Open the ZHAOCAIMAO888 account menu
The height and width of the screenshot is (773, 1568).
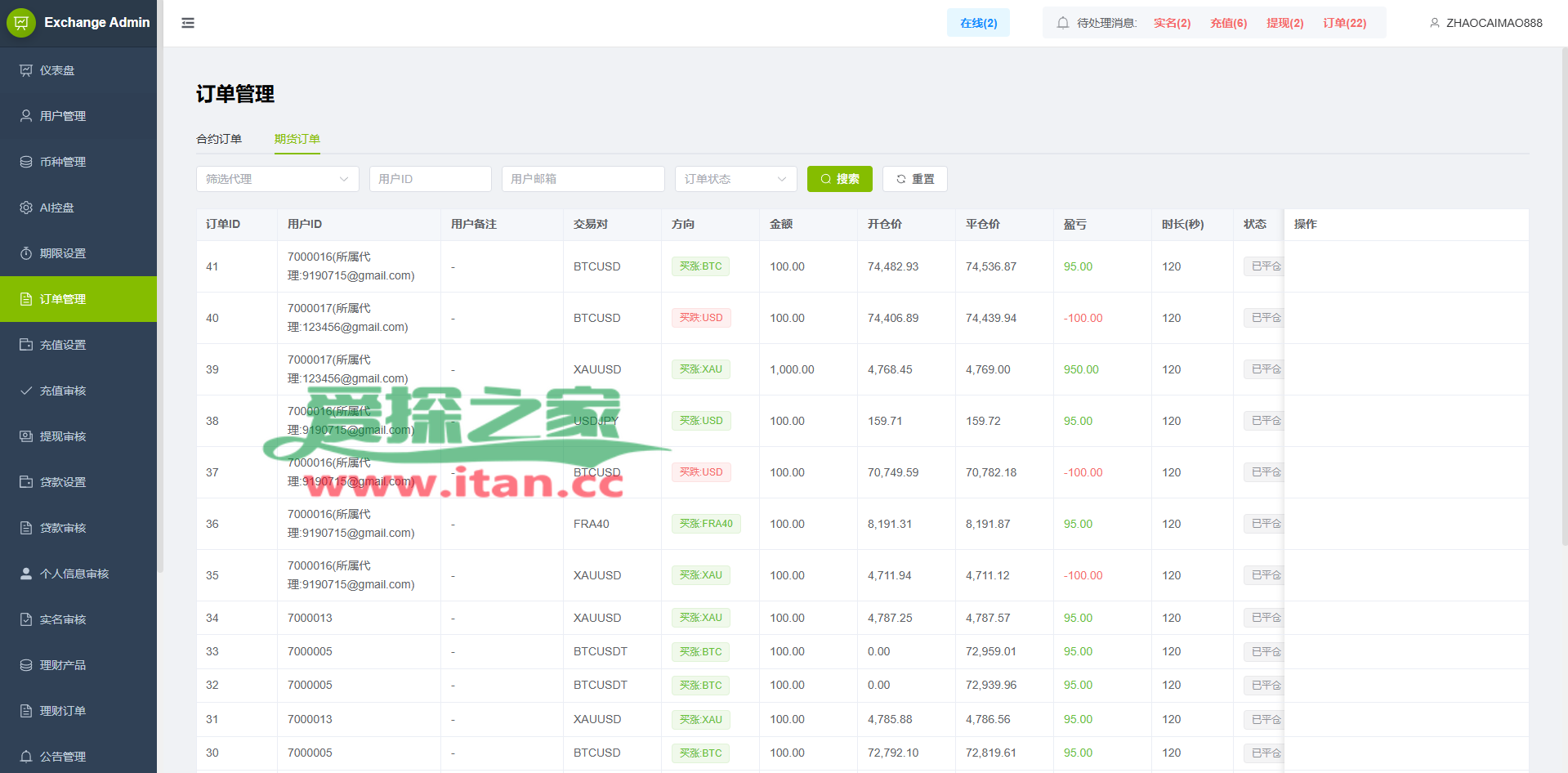(x=1486, y=23)
